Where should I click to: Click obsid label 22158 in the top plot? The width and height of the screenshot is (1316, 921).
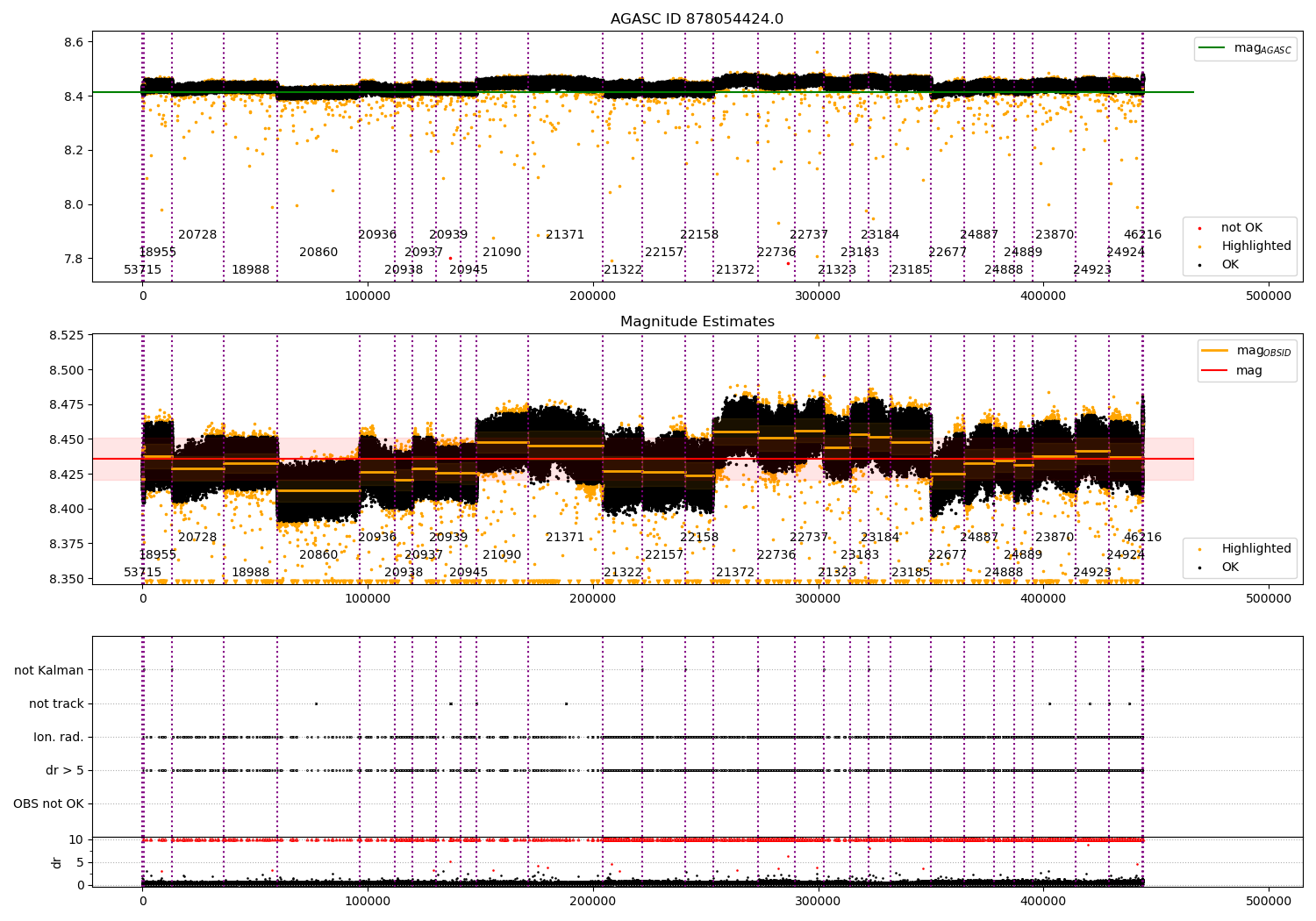point(699,234)
